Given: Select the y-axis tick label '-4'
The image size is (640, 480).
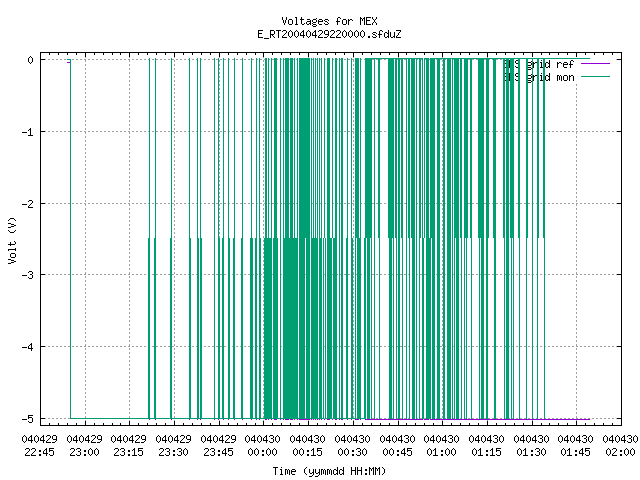Looking at the screenshot, I should click(x=28, y=347).
